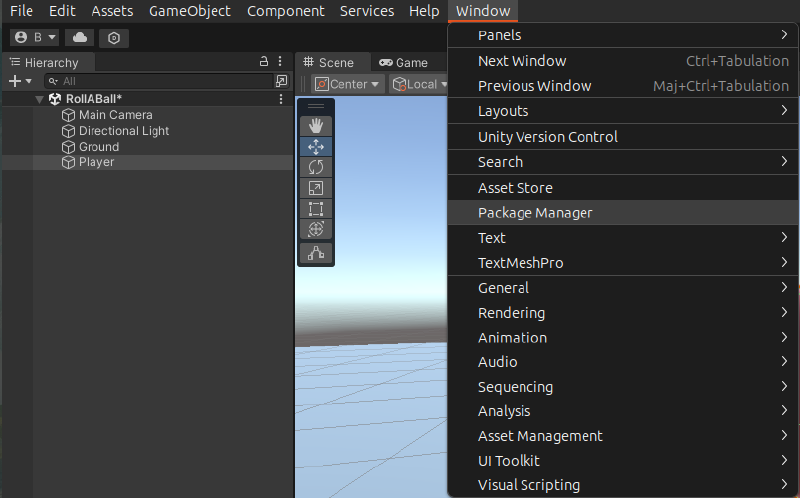Select the Move tool

(x=316, y=147)
